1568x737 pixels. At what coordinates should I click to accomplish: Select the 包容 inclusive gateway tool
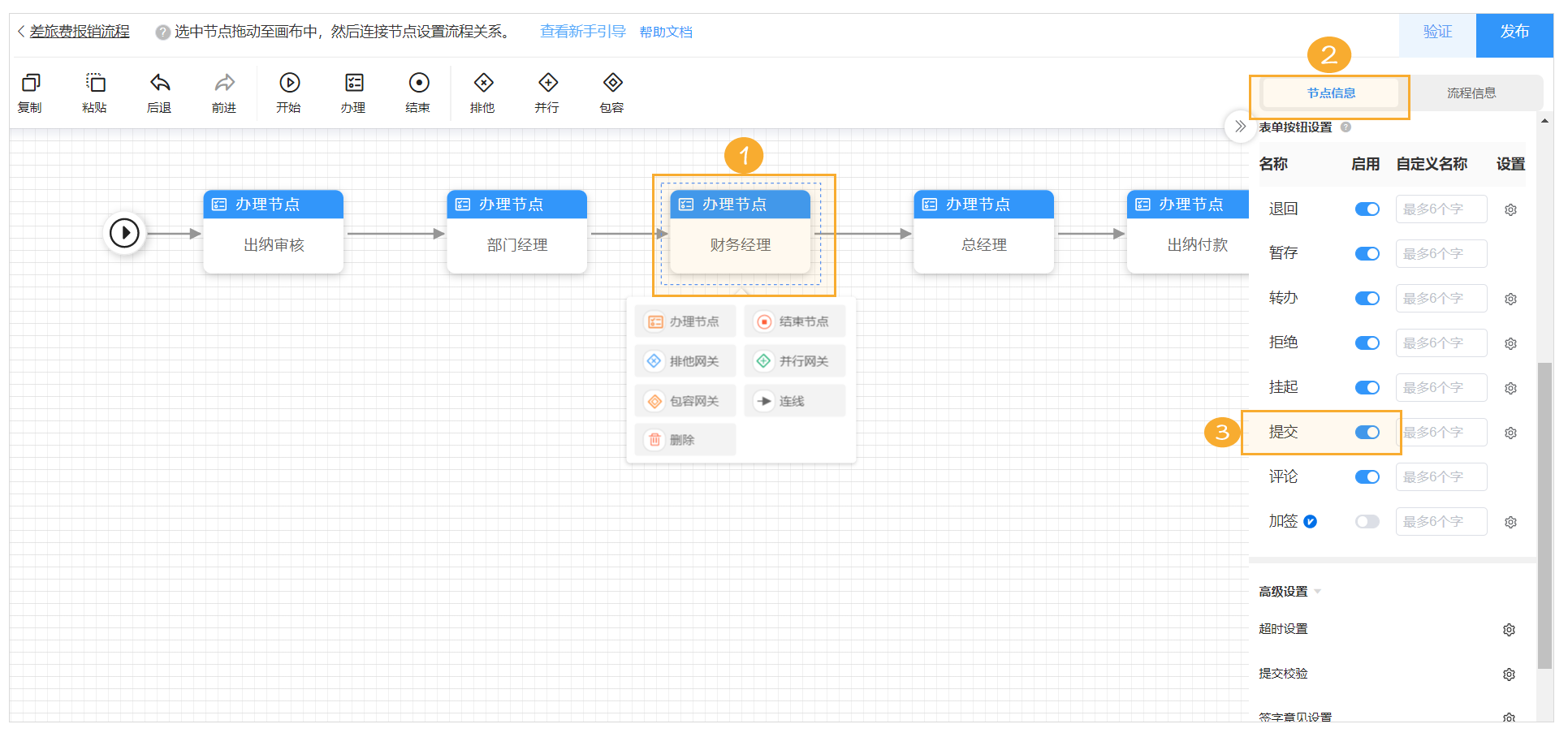tap(611, 91)
